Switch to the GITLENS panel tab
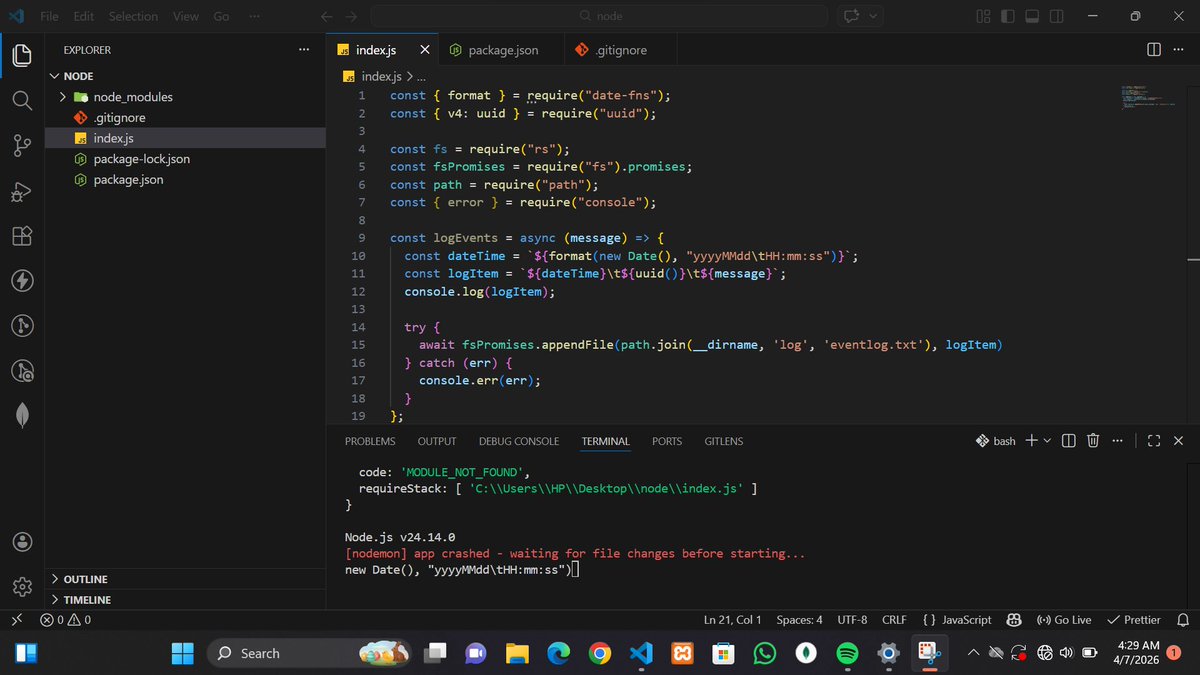Screen dimensions: 1200x675 pos(724,441)
